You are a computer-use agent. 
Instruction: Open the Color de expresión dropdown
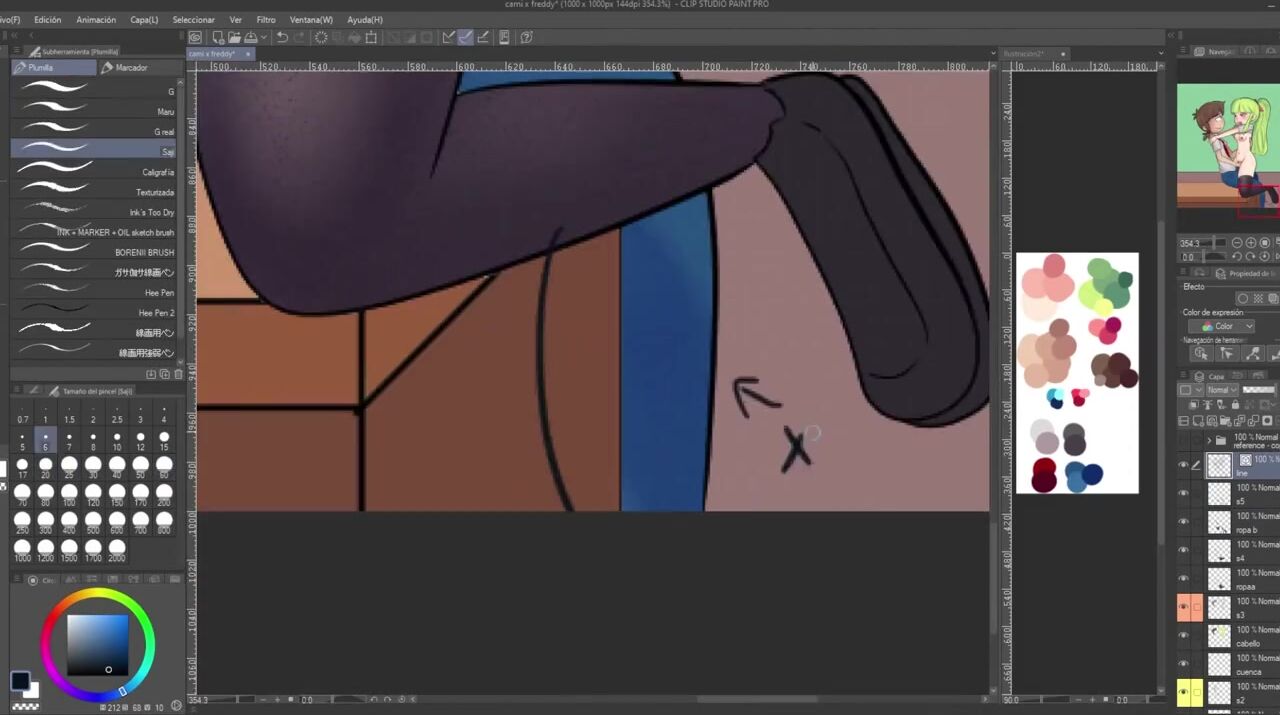click(1221, 326)
